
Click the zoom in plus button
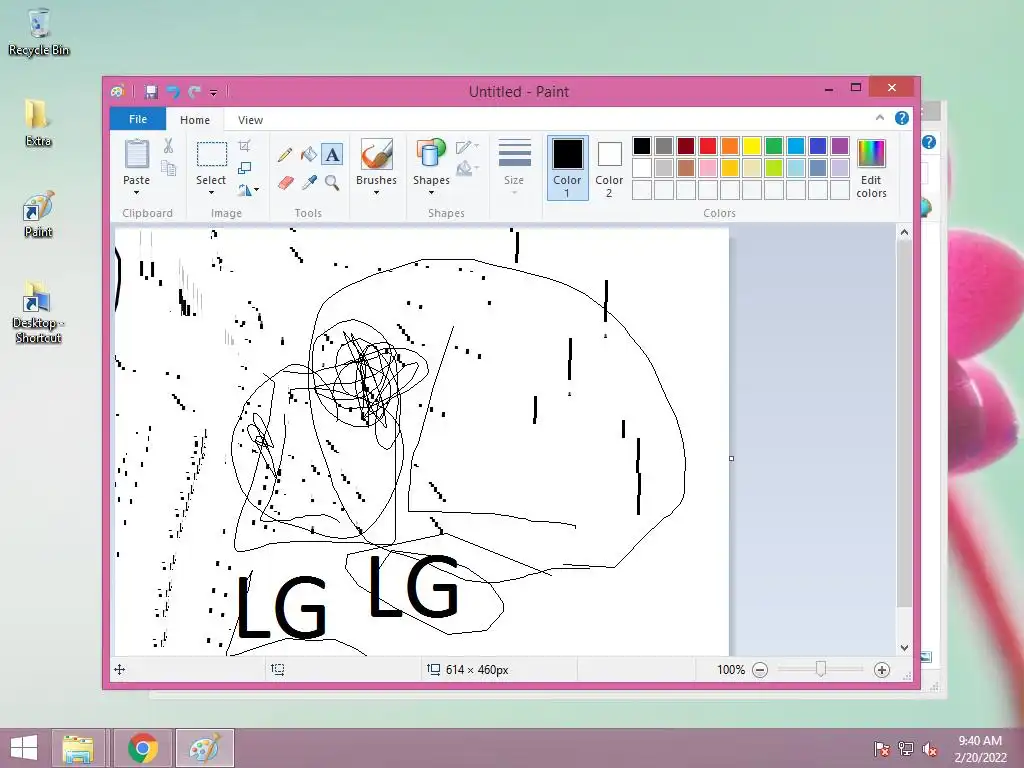tap(882, 670)
